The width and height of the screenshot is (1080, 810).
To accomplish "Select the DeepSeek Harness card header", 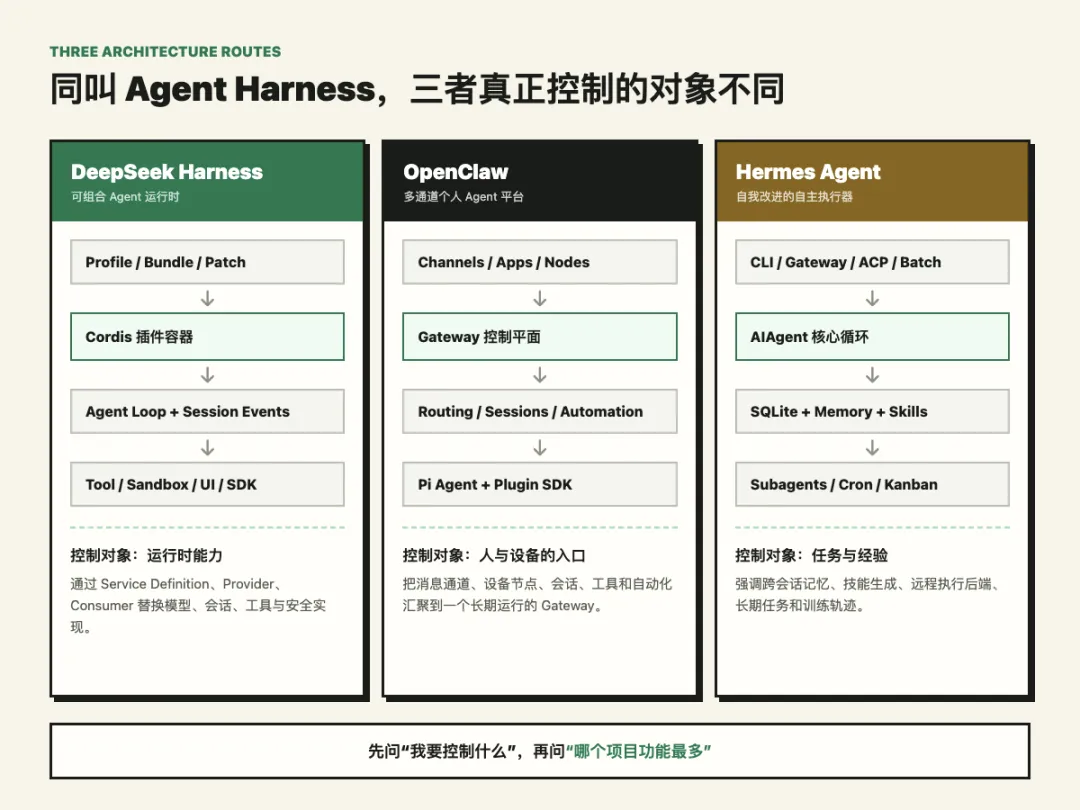I will click(207, 182).
